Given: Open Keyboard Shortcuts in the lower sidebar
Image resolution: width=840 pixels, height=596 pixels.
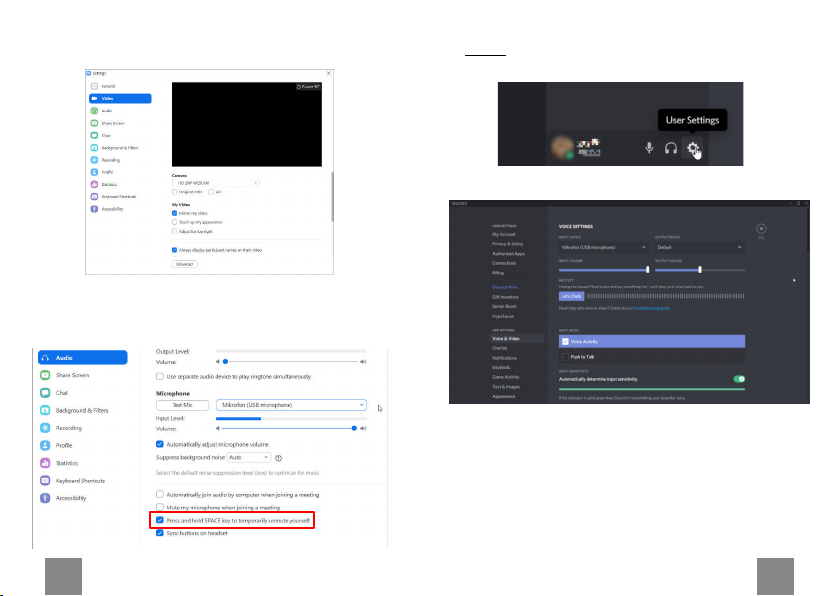Looking at the screenshot, I should [x=80, y=481].
